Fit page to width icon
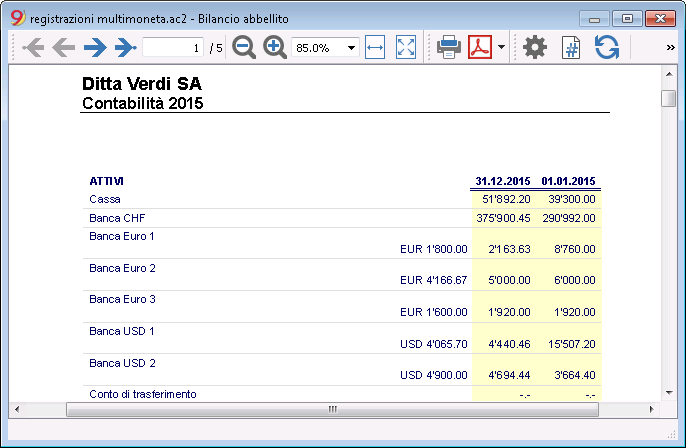This screenshot has height=448, width=686. (375, 47)
